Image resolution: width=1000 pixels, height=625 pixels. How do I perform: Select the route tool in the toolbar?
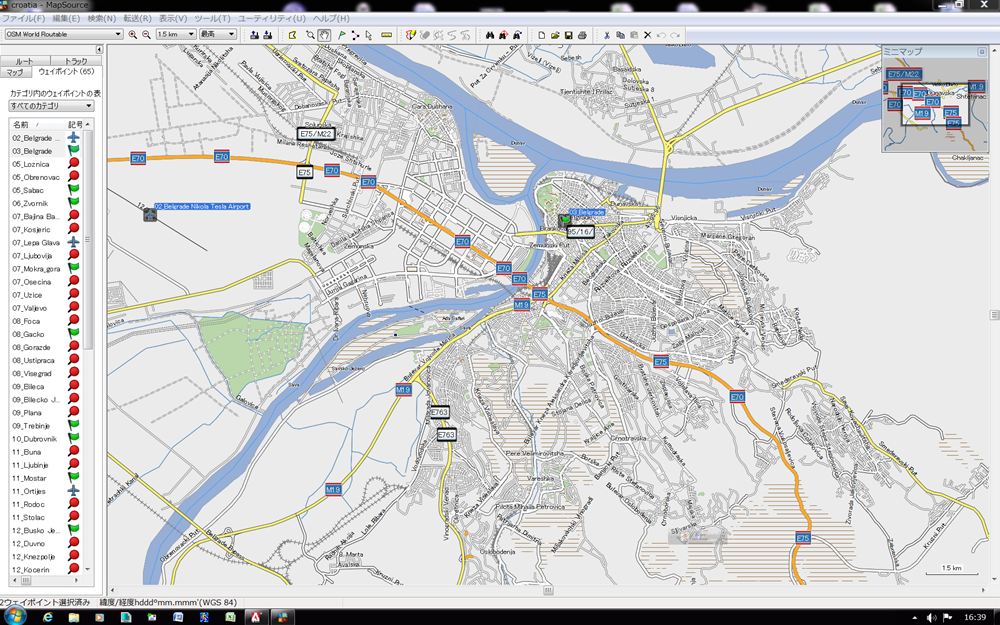point(355,34)
